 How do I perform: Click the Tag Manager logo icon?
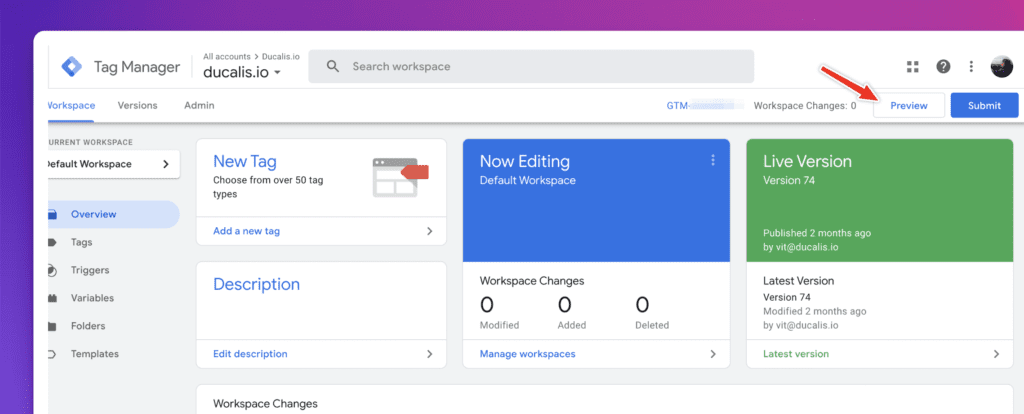71,67
